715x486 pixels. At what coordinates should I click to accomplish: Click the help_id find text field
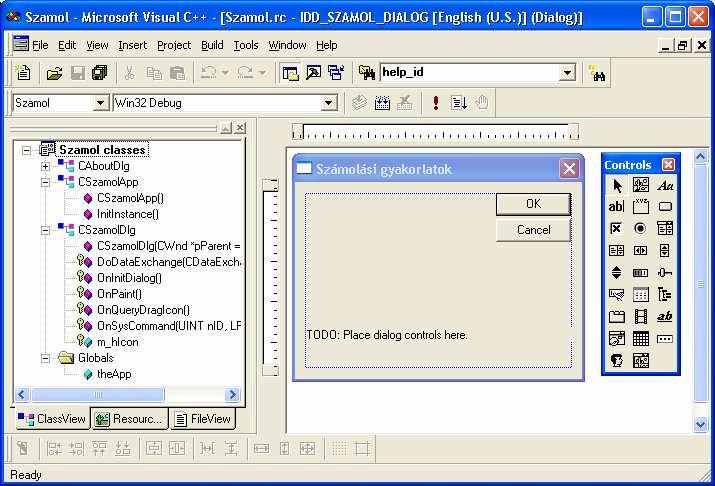pyautogui.click(x=470, y=72)
